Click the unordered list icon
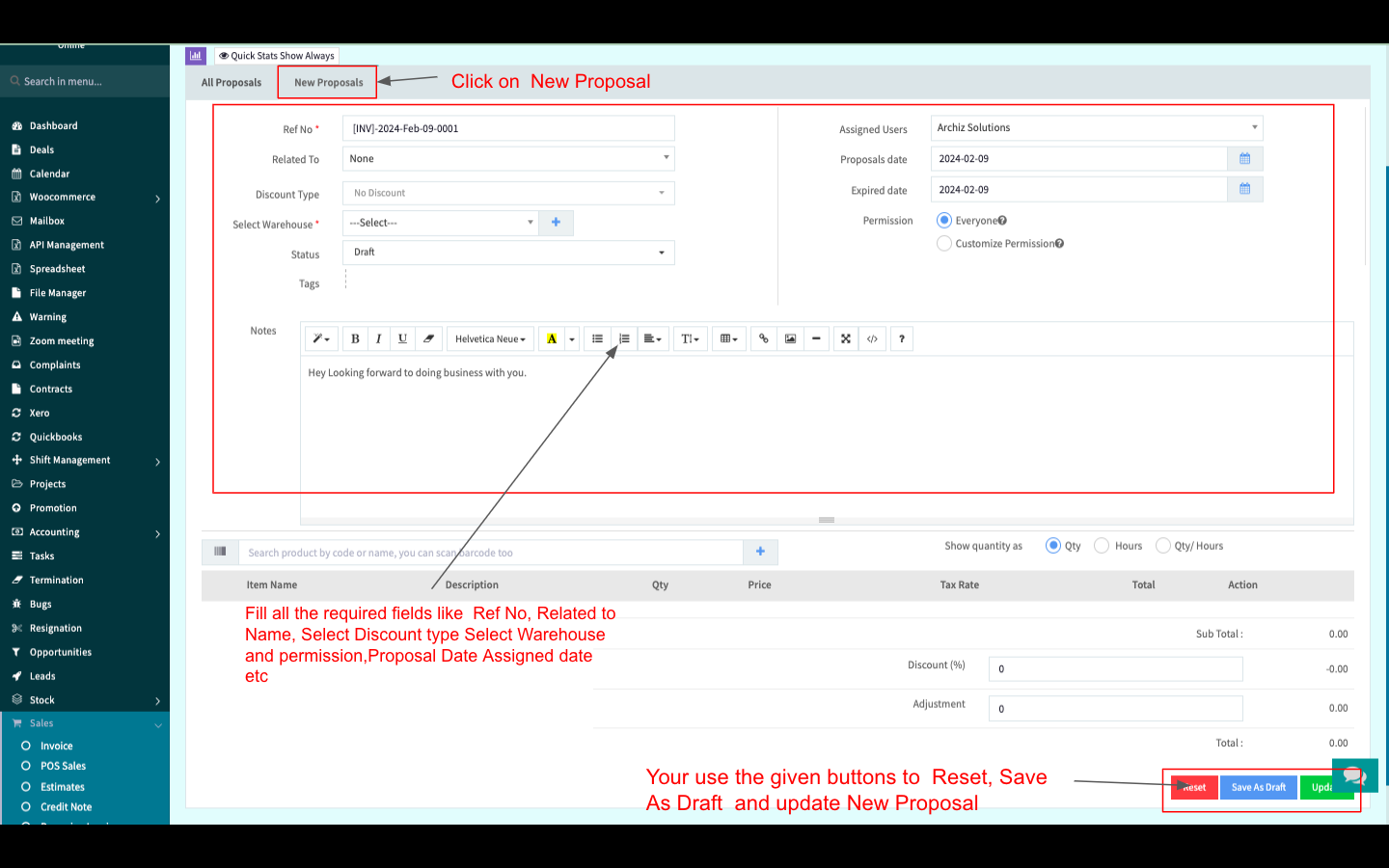Viewport: 1389px width, 868px height. pos(597,339)
